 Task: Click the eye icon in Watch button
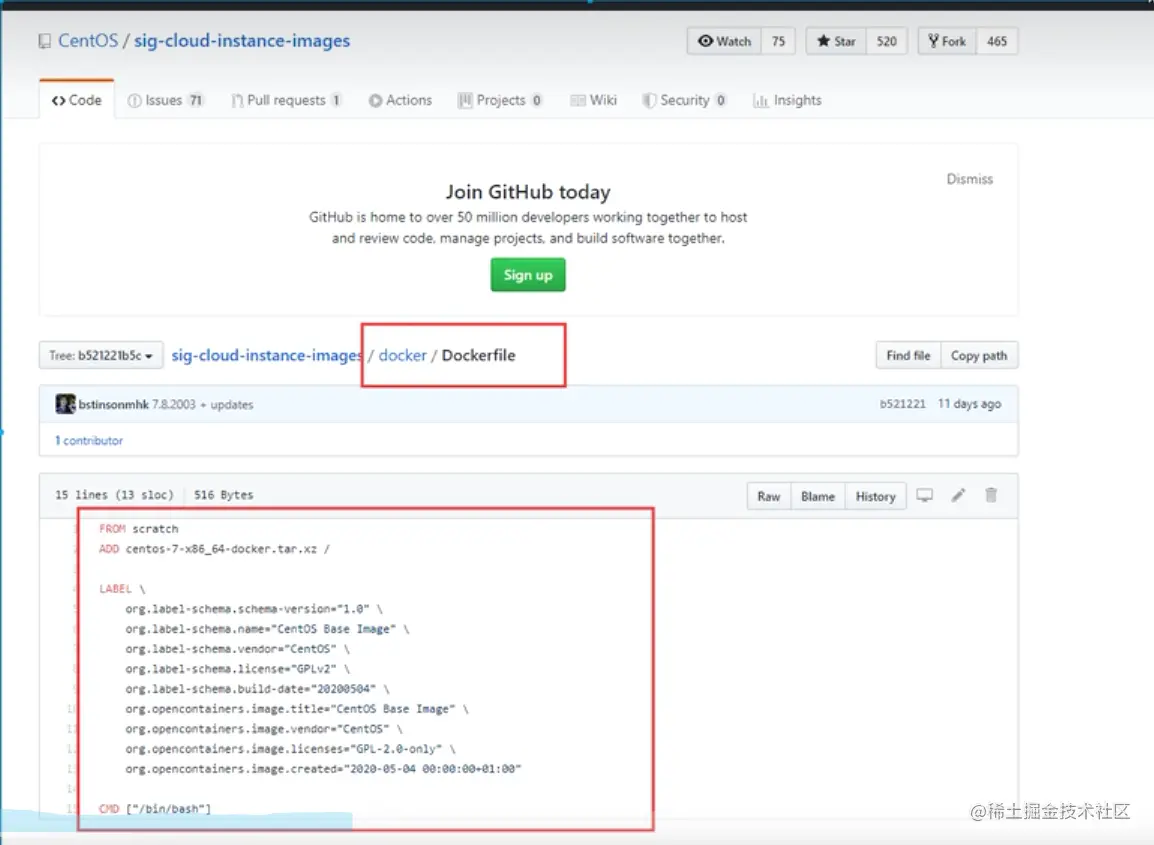coord(705,41)
